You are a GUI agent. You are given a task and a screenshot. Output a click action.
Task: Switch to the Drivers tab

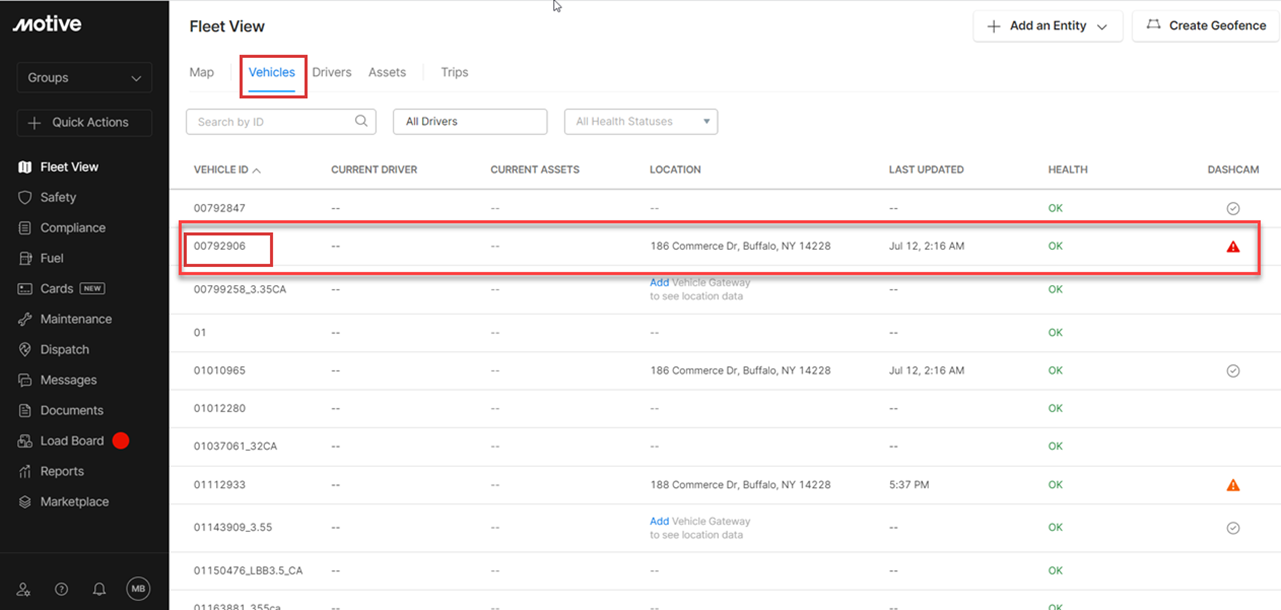pyautogui.click(x=332, y=72)
